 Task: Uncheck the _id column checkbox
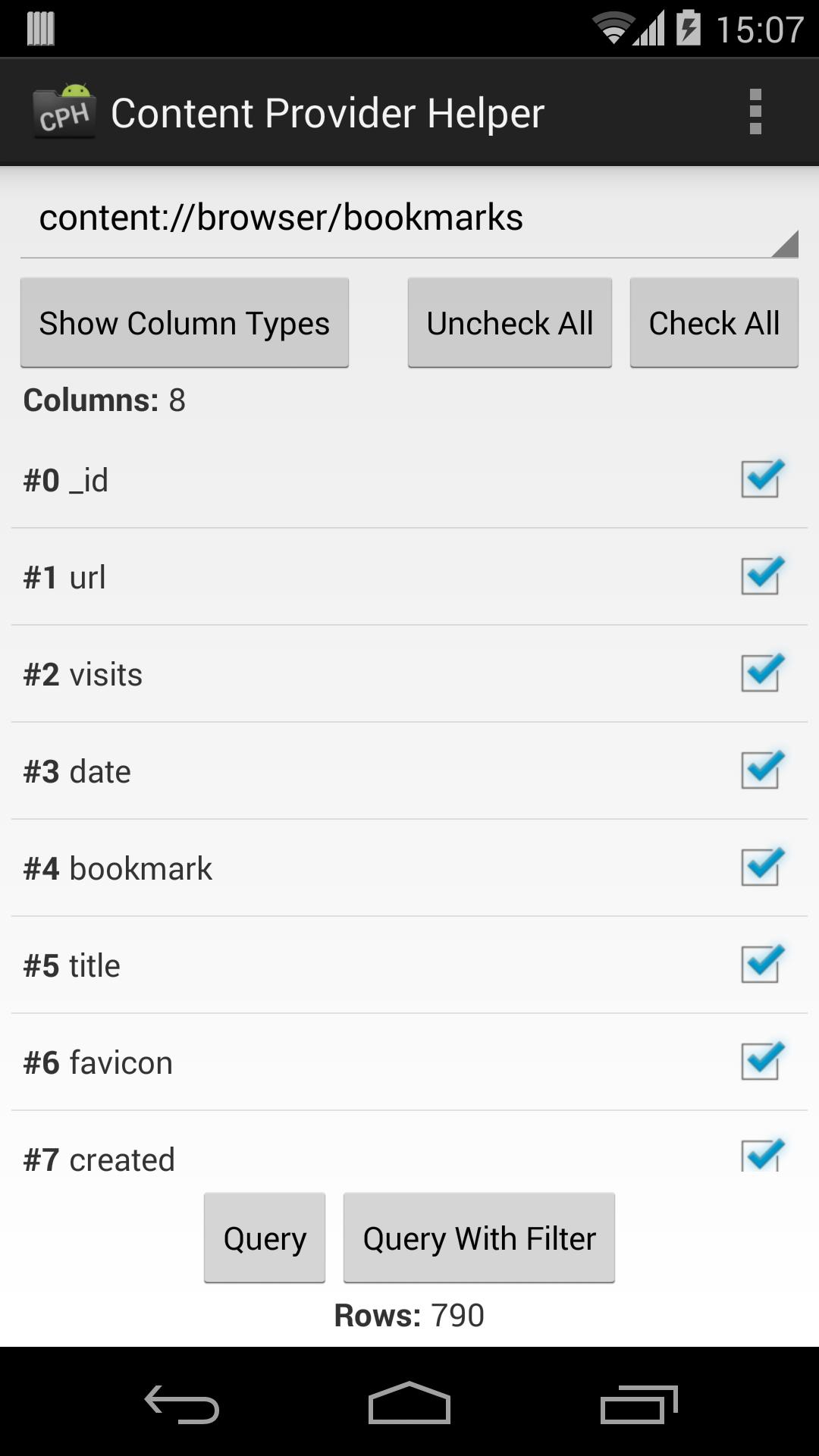761,479
